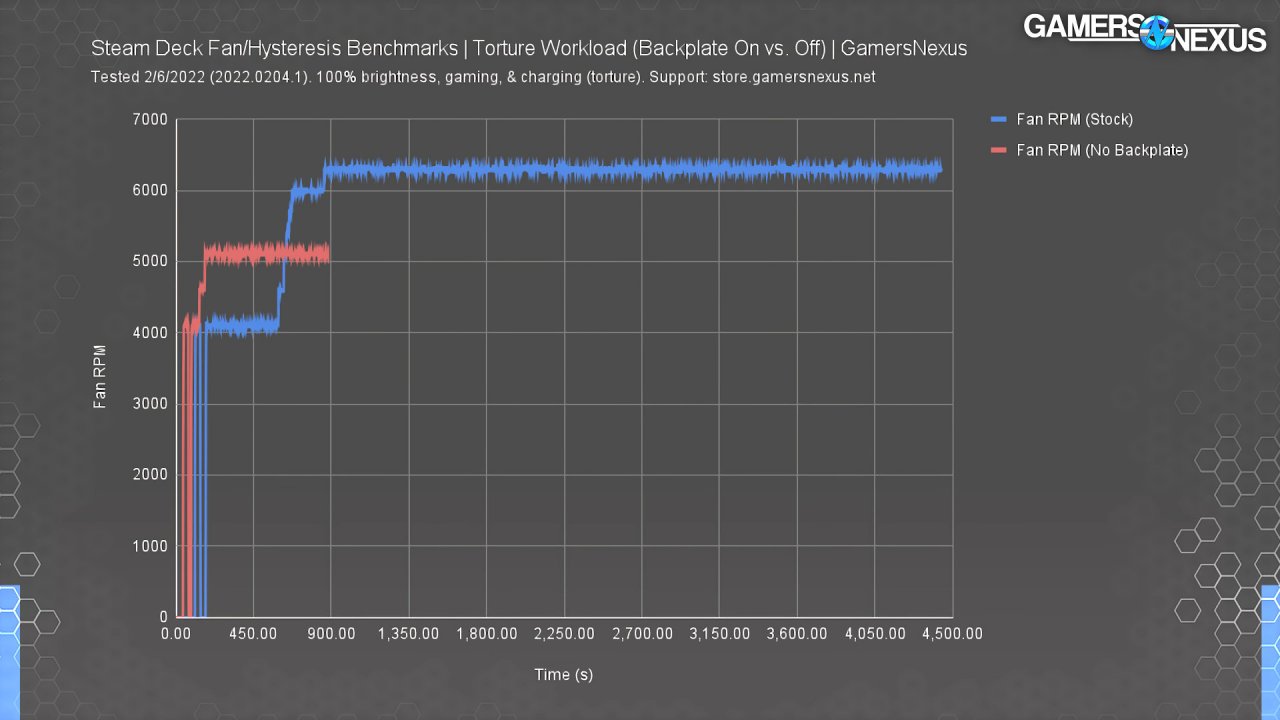1280x720 pixels.
Task: Click the y-axis label 4000
Action: point(151,333)
